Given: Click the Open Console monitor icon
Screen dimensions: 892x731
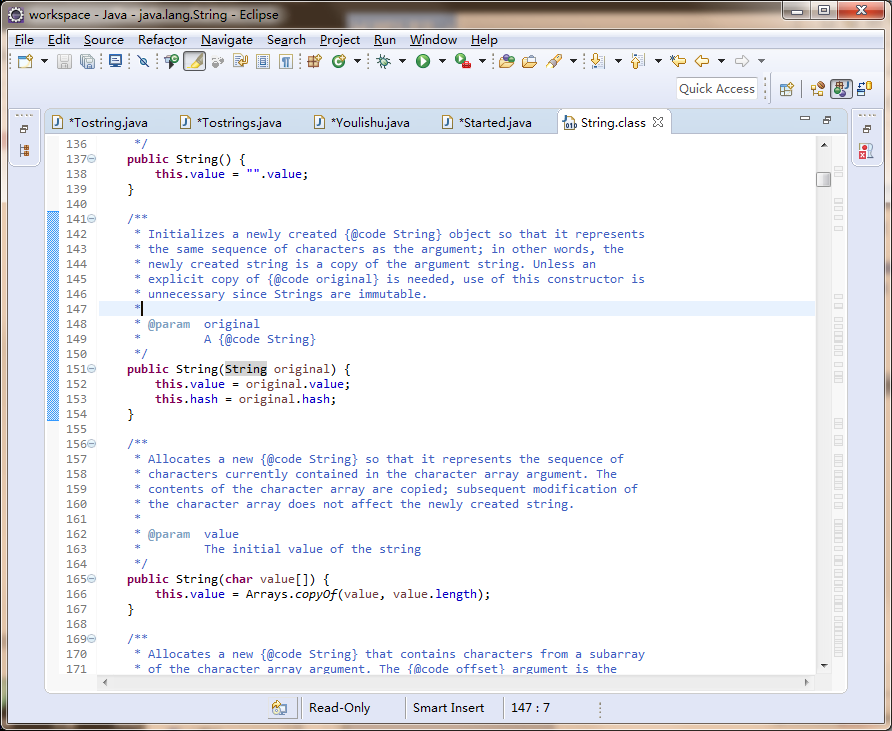Looking at the screenshot, I should point(115,61).
